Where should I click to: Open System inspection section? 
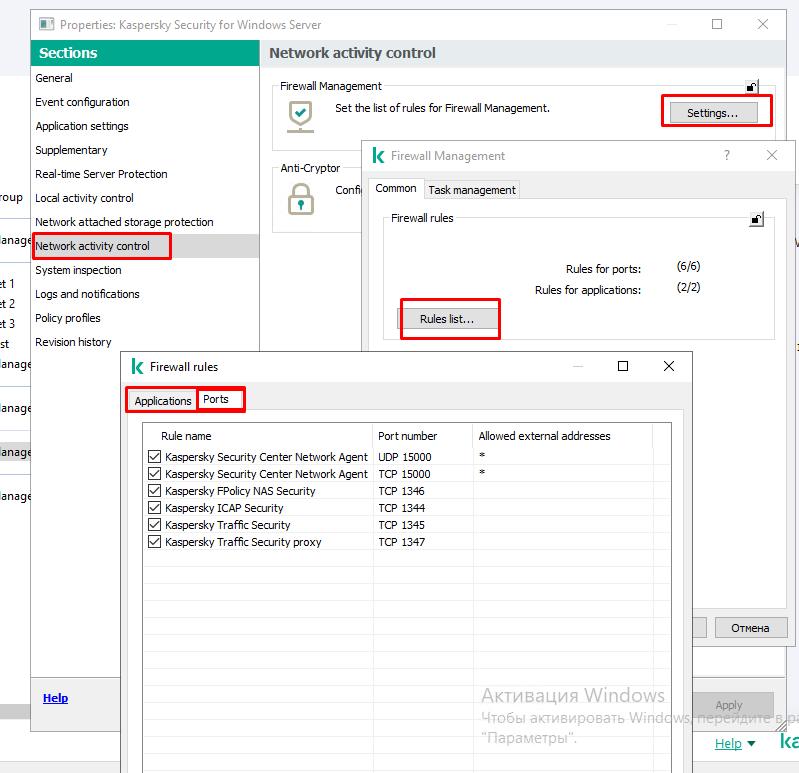tap(78, 270)
